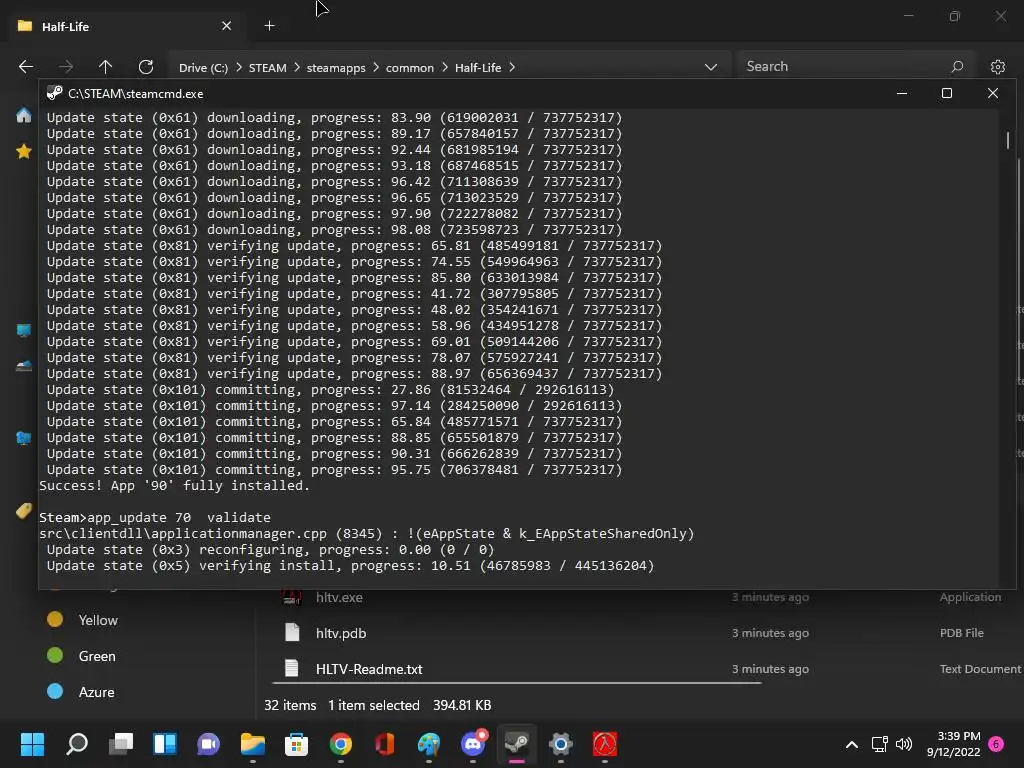Select the Half-Life folder tab
The height and width of the screenshot is (768, 1024).
point(125,26)
